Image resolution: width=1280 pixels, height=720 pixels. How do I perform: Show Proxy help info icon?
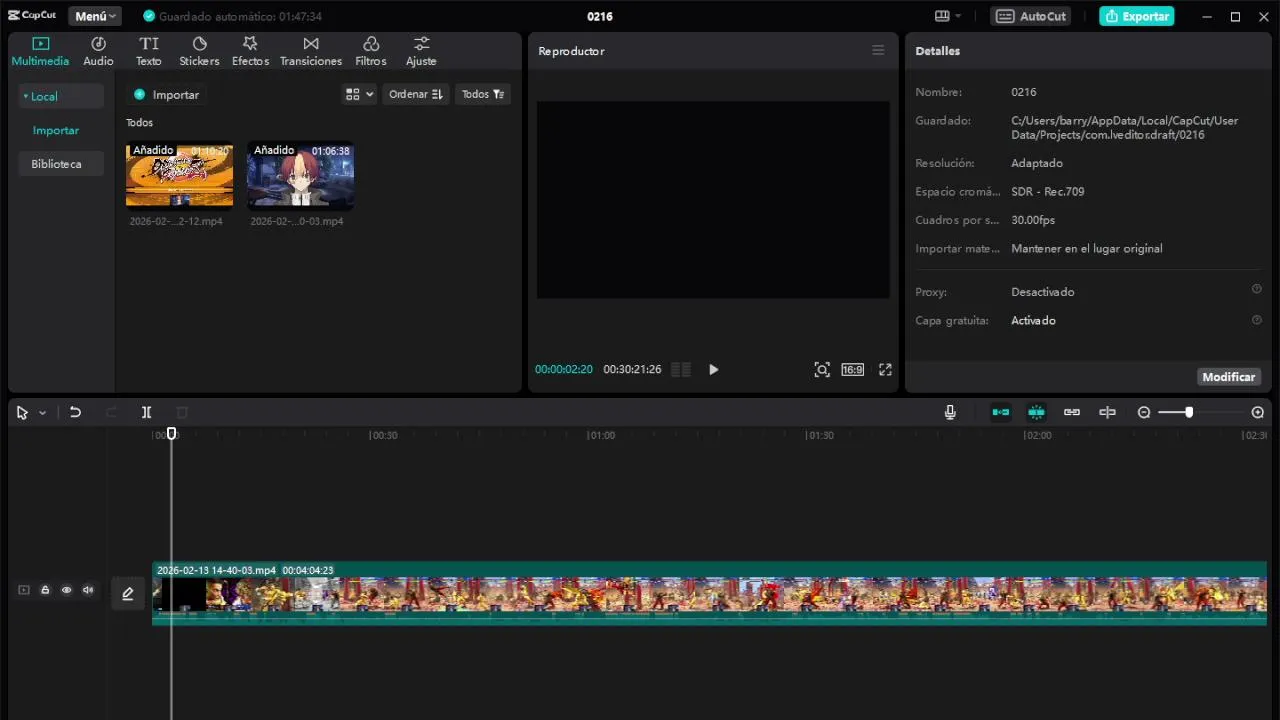tap(1257, 289)
